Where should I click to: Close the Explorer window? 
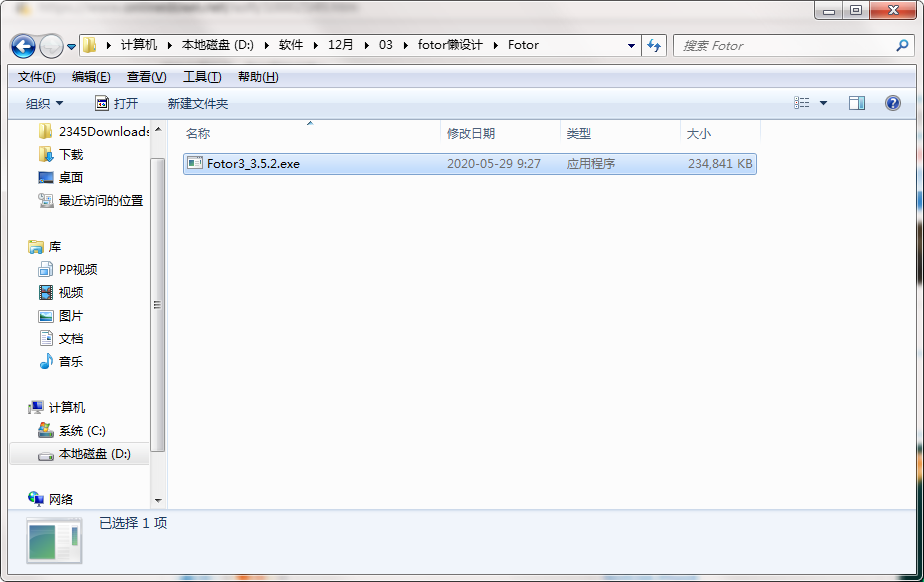coord(893,11)
